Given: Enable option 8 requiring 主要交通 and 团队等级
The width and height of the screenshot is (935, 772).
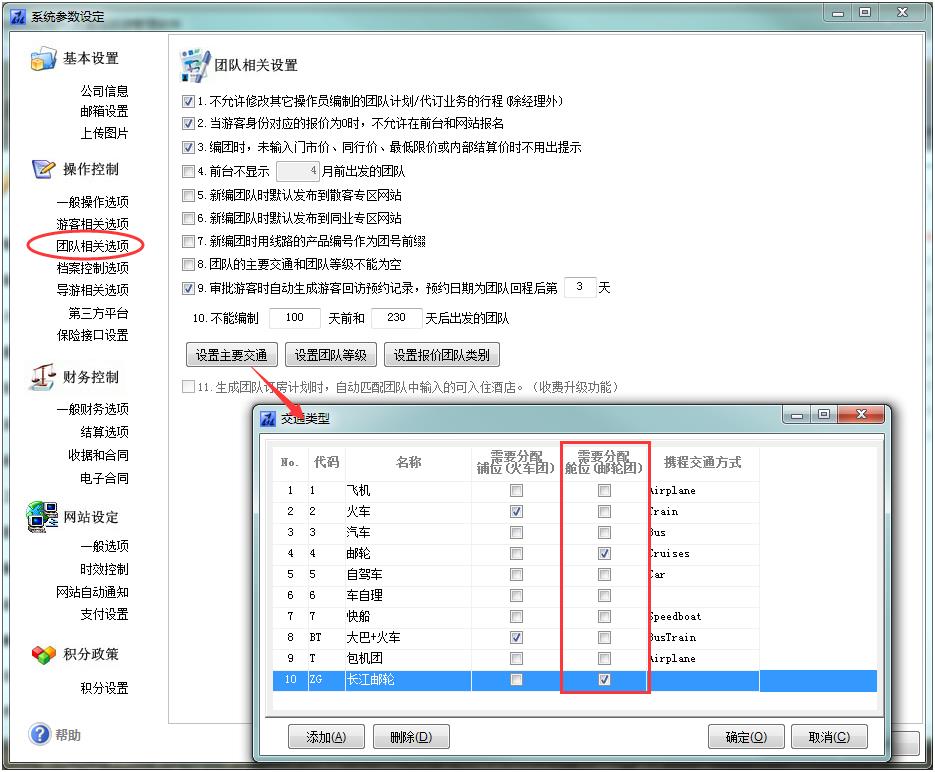Looking at the screenshot, I should (x=188, y=265).
